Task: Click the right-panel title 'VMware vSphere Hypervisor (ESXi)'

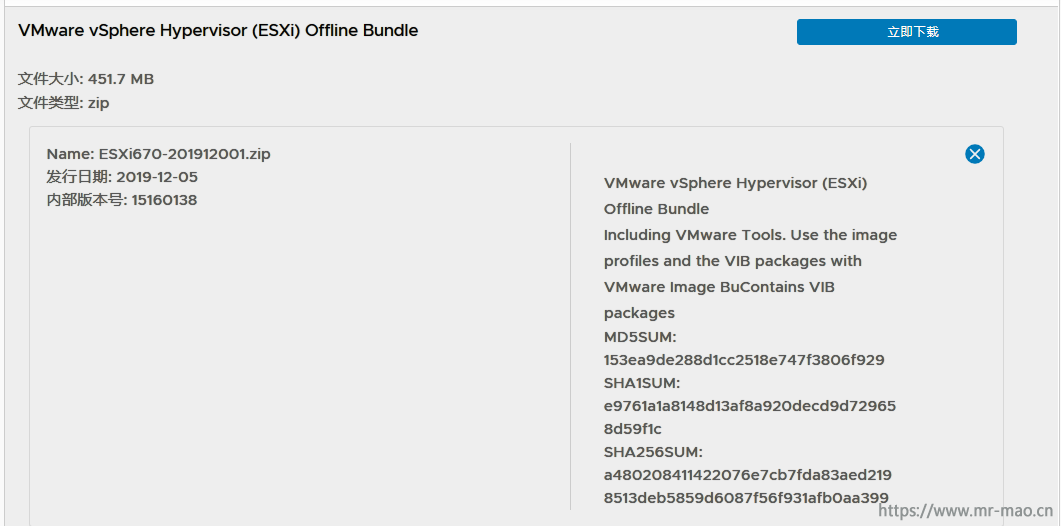Action: coord(736,183)
